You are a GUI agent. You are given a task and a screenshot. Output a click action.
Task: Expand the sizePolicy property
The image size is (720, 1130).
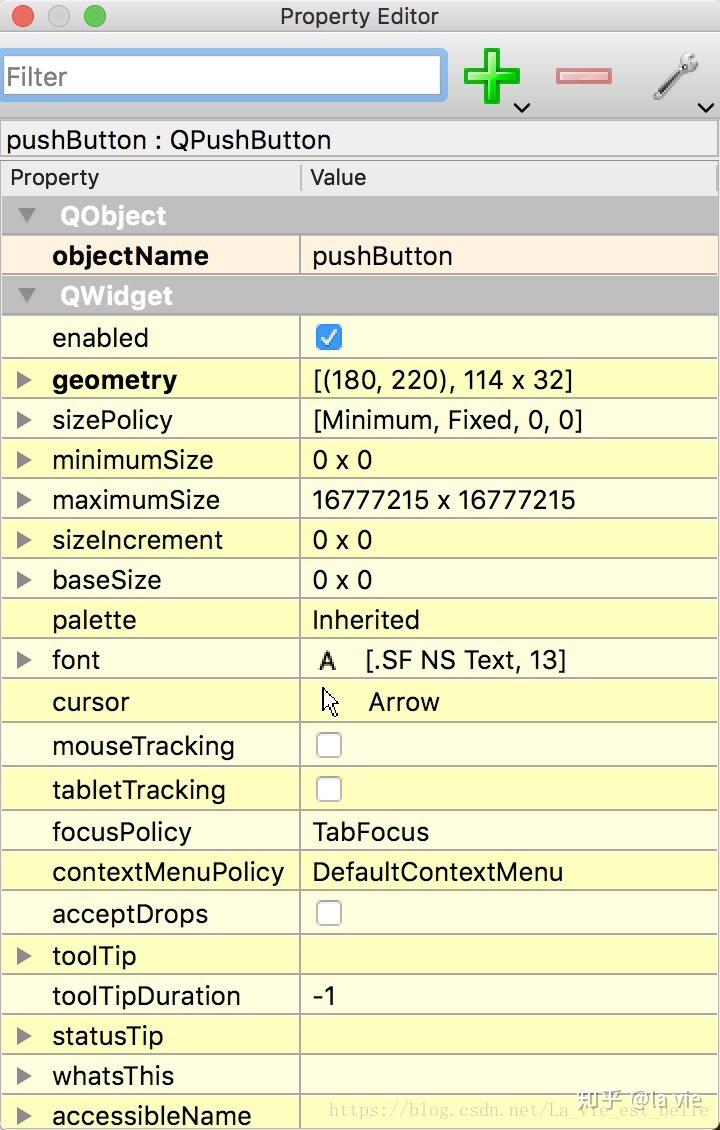23,419
